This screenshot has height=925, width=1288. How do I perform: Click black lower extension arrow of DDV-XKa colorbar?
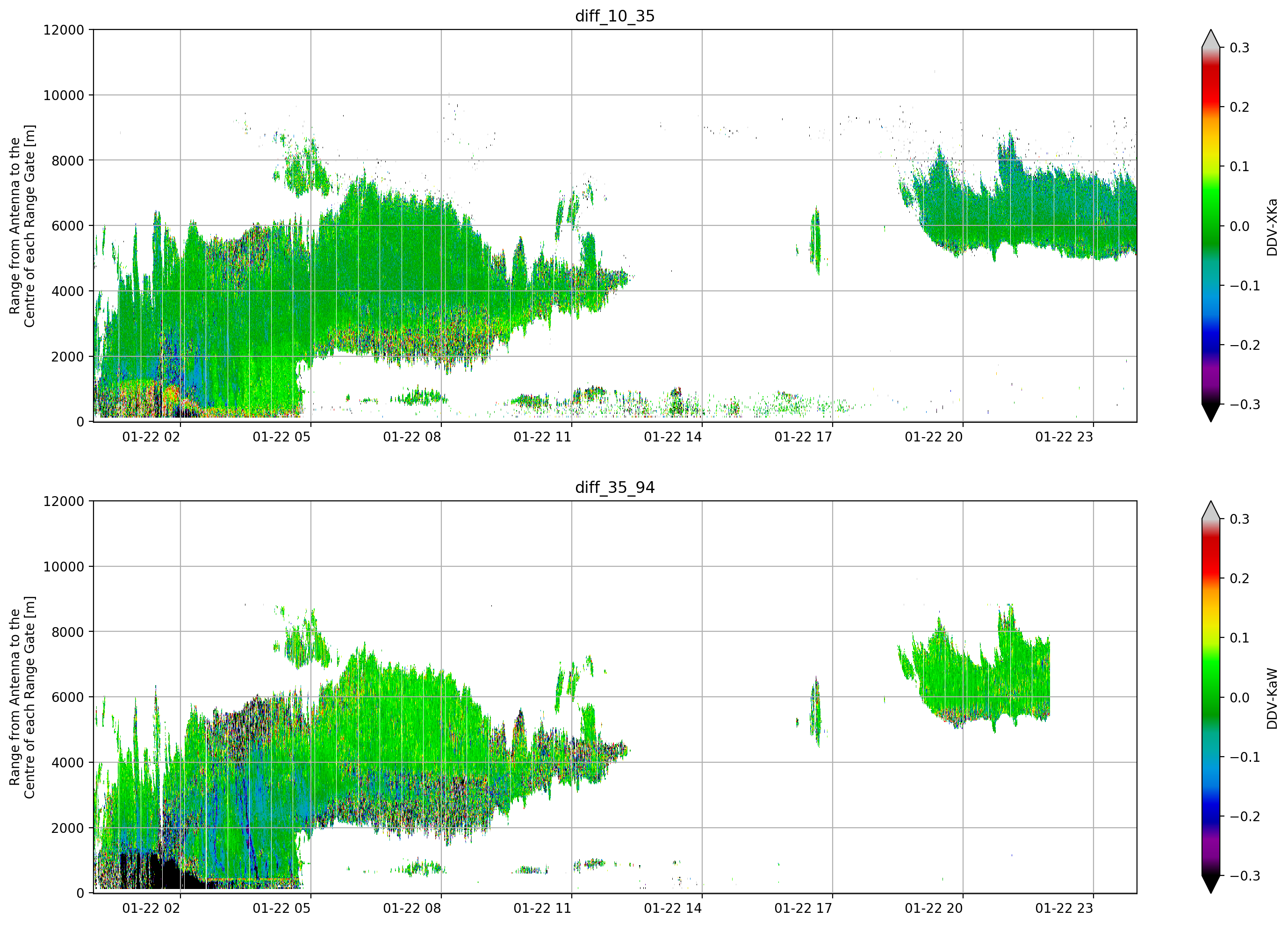[1211, 413]
